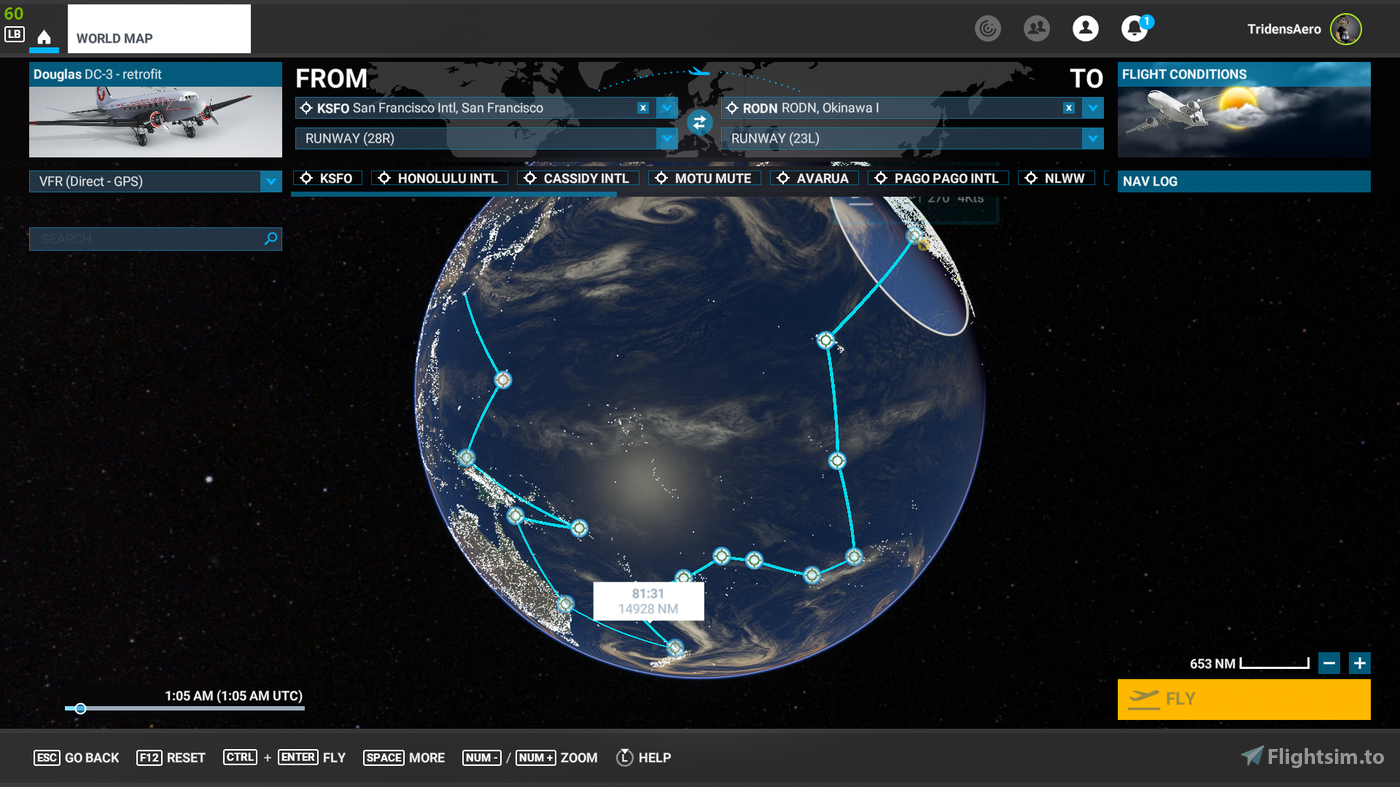Clear KSFO departure airport with X
Viewport: 1400px width, 787px height.
click(643, 108)
